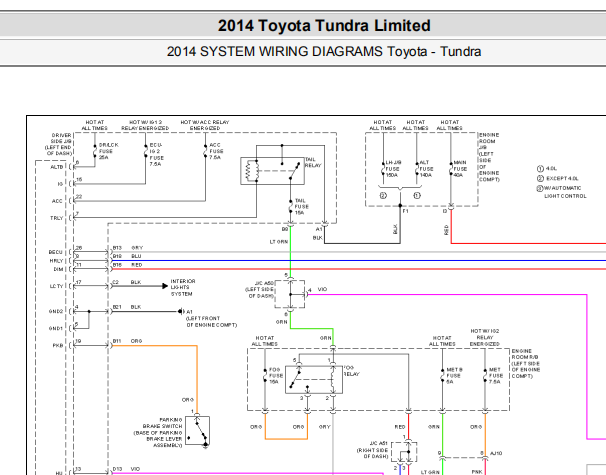Screen dimensions: 606x475
Task: Select the LT GRN wire label below B9
Action: [279, 242]
